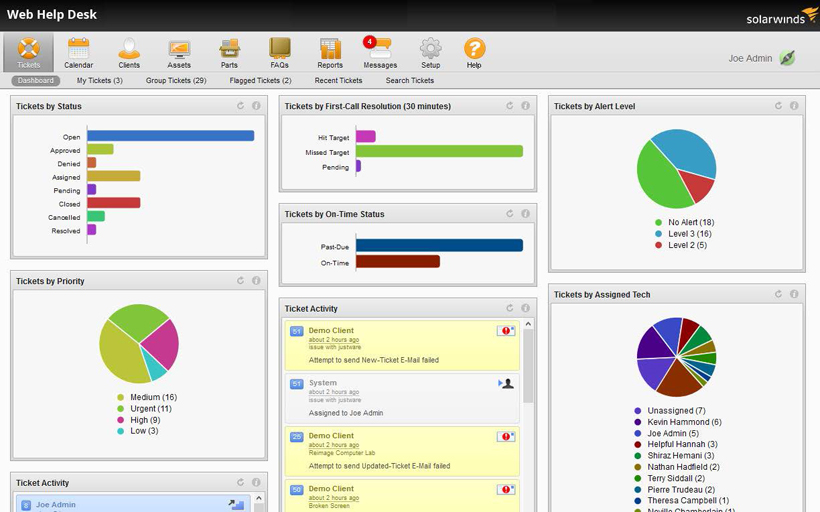Click the status icon beside Joe Admin
Screen dimensions: 820x512
tap(788, 58)
